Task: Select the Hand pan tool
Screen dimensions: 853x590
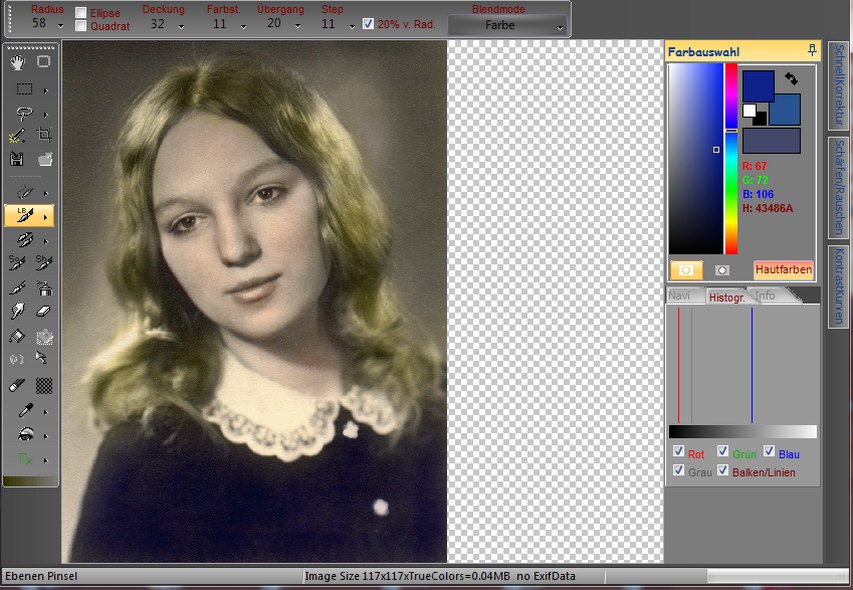Action: point(18,62)
